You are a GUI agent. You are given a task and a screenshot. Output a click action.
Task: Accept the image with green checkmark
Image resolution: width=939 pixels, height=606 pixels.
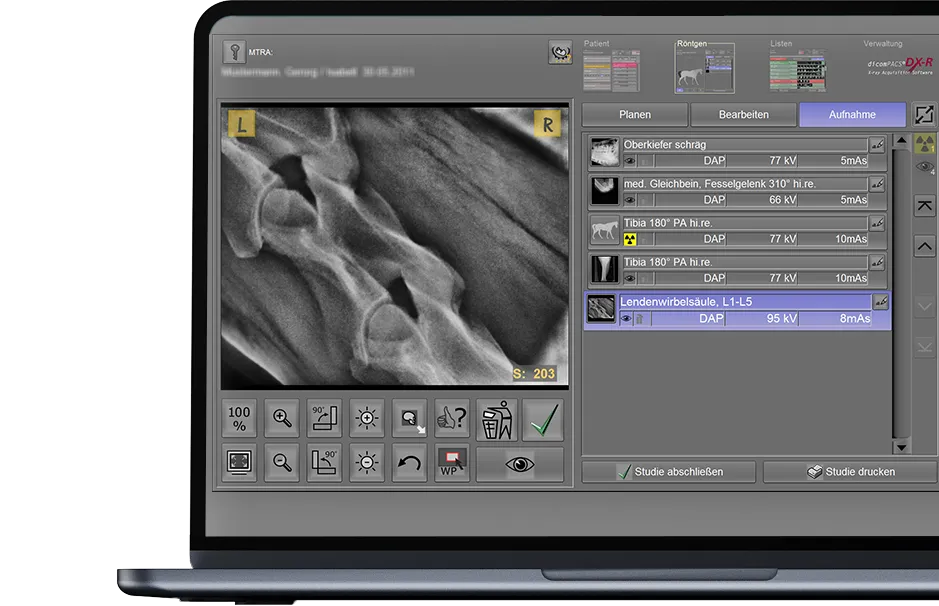[542, 420]
